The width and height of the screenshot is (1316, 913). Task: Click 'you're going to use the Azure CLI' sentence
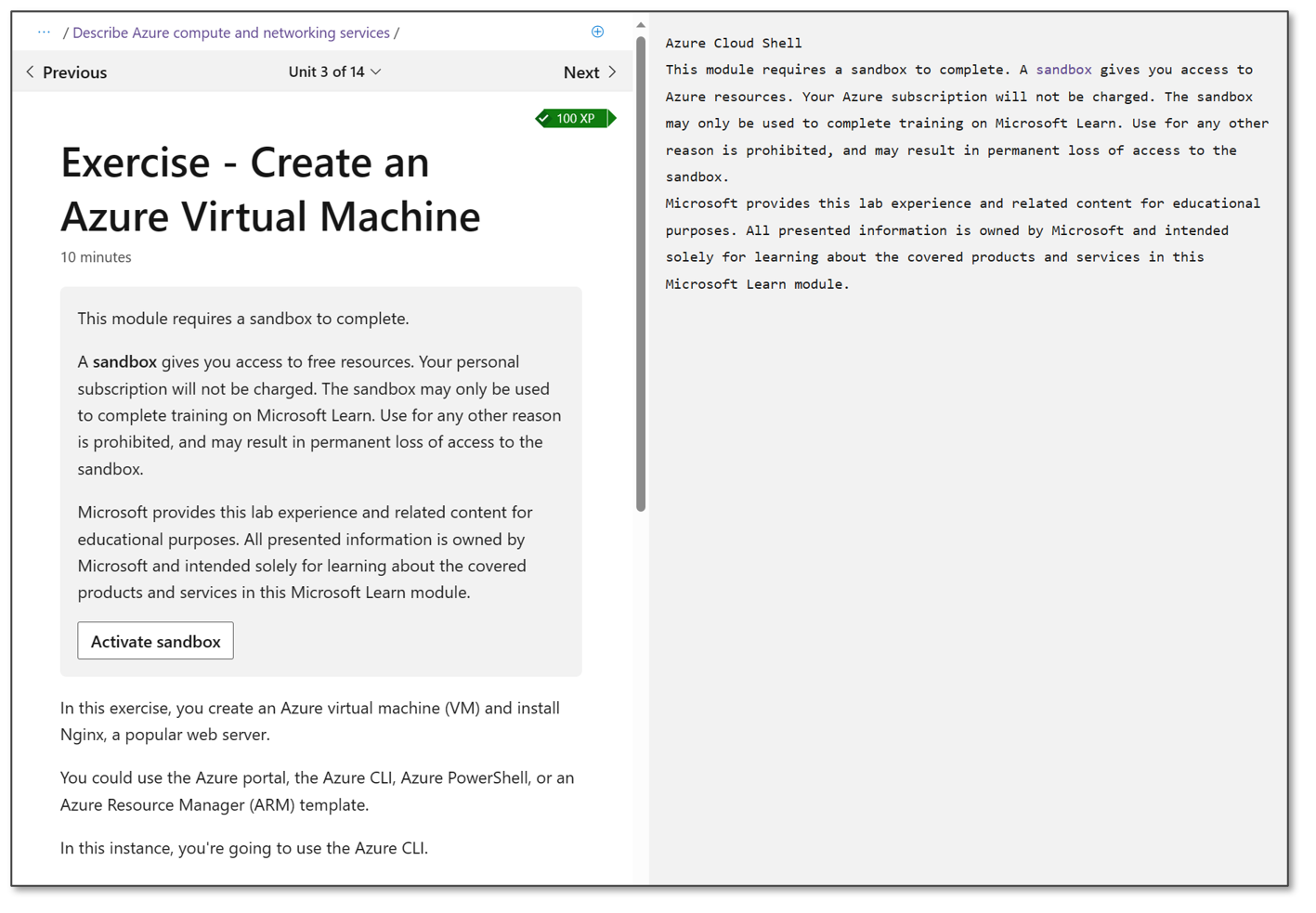pyautogui.click(x=244, y=848)
